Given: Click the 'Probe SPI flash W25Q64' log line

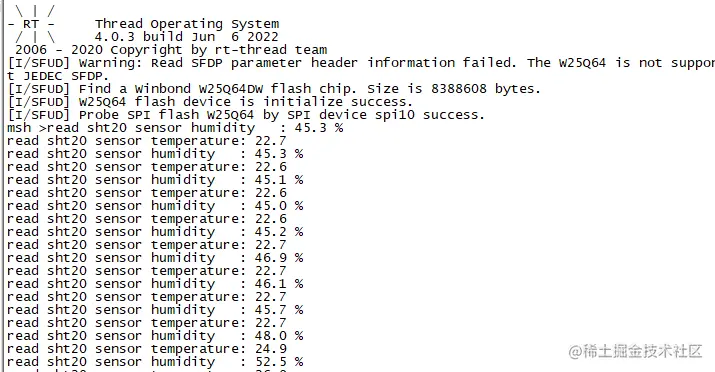Looking at the screenshot, I should 246,115.
